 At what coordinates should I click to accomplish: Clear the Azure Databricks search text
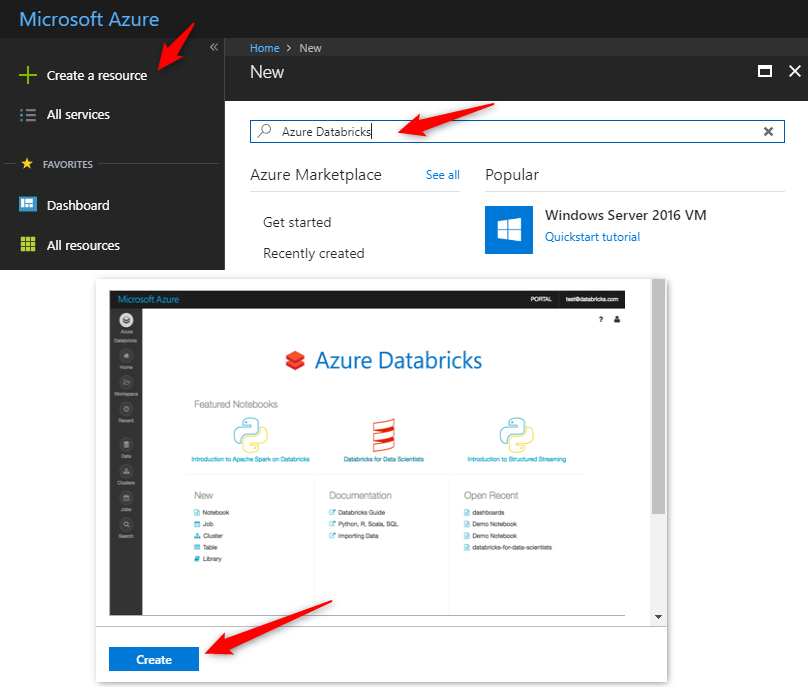click(768, 131)
